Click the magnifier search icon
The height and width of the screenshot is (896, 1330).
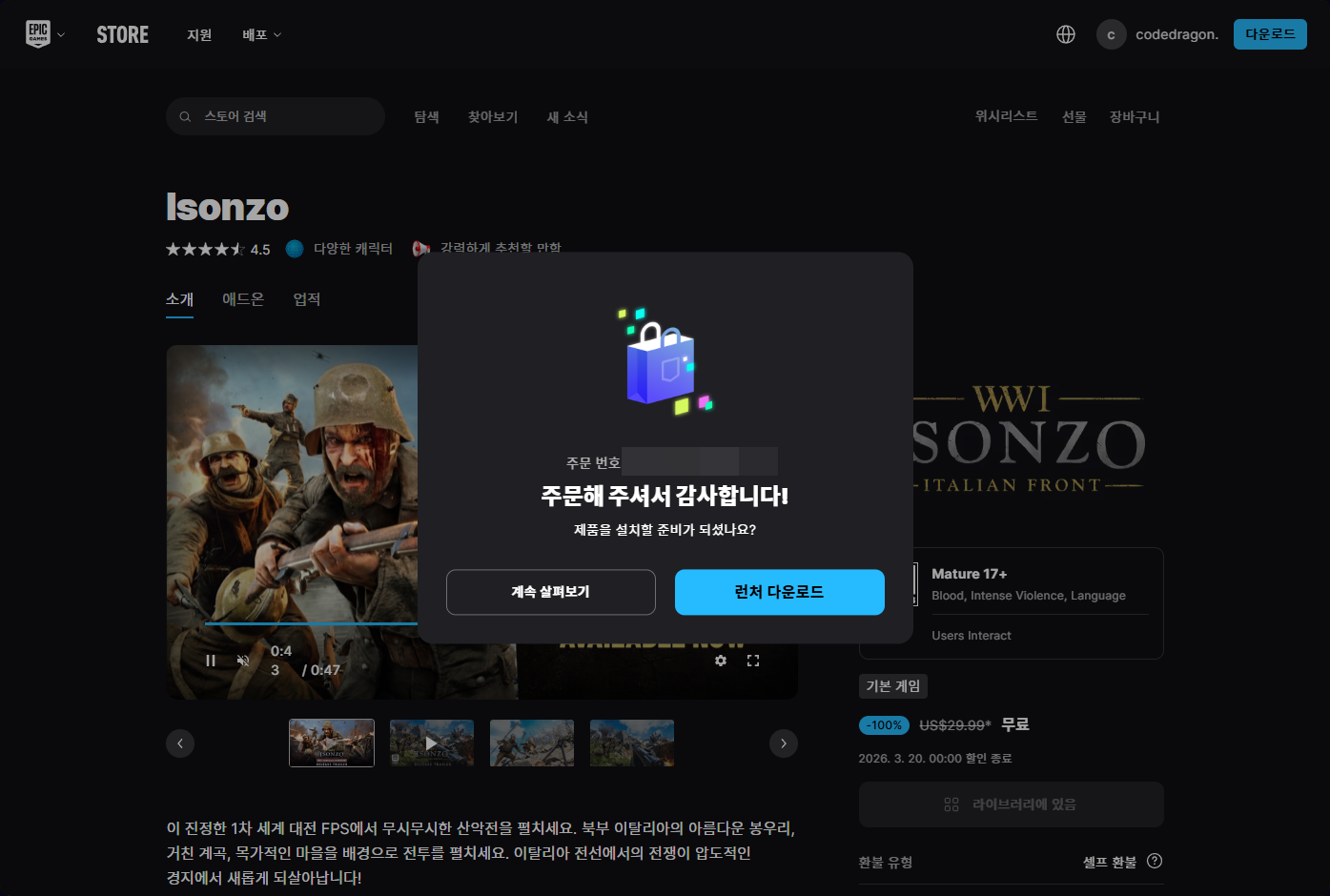(x=185, y=116)
